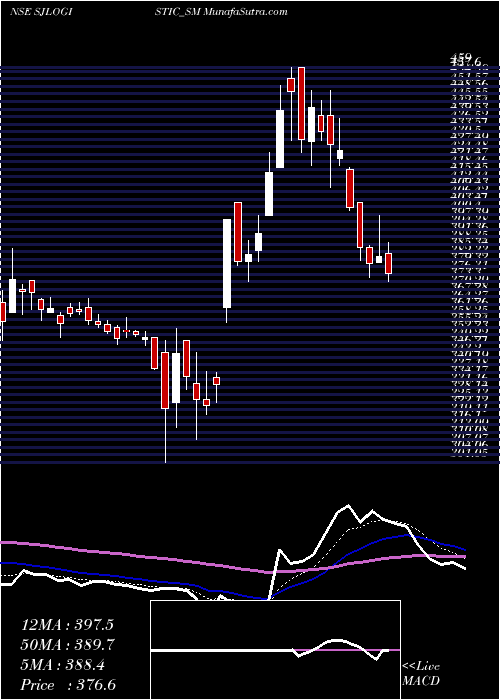Click the 50MA : 389.7 value
Screen dimensions: 500x700
pos(68,645)
